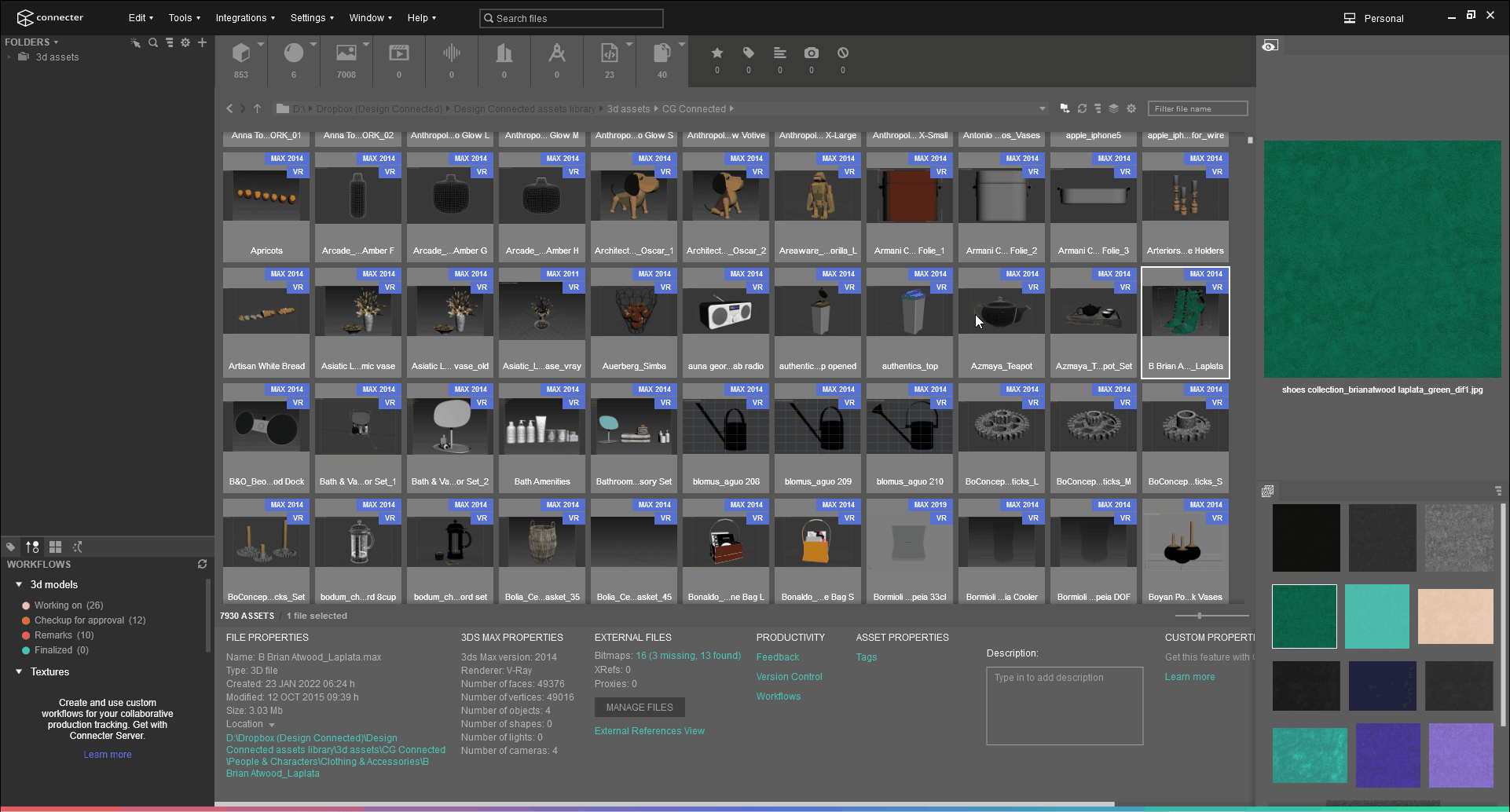Filter files with description lines icon
1510x812 pixels.
780,53
